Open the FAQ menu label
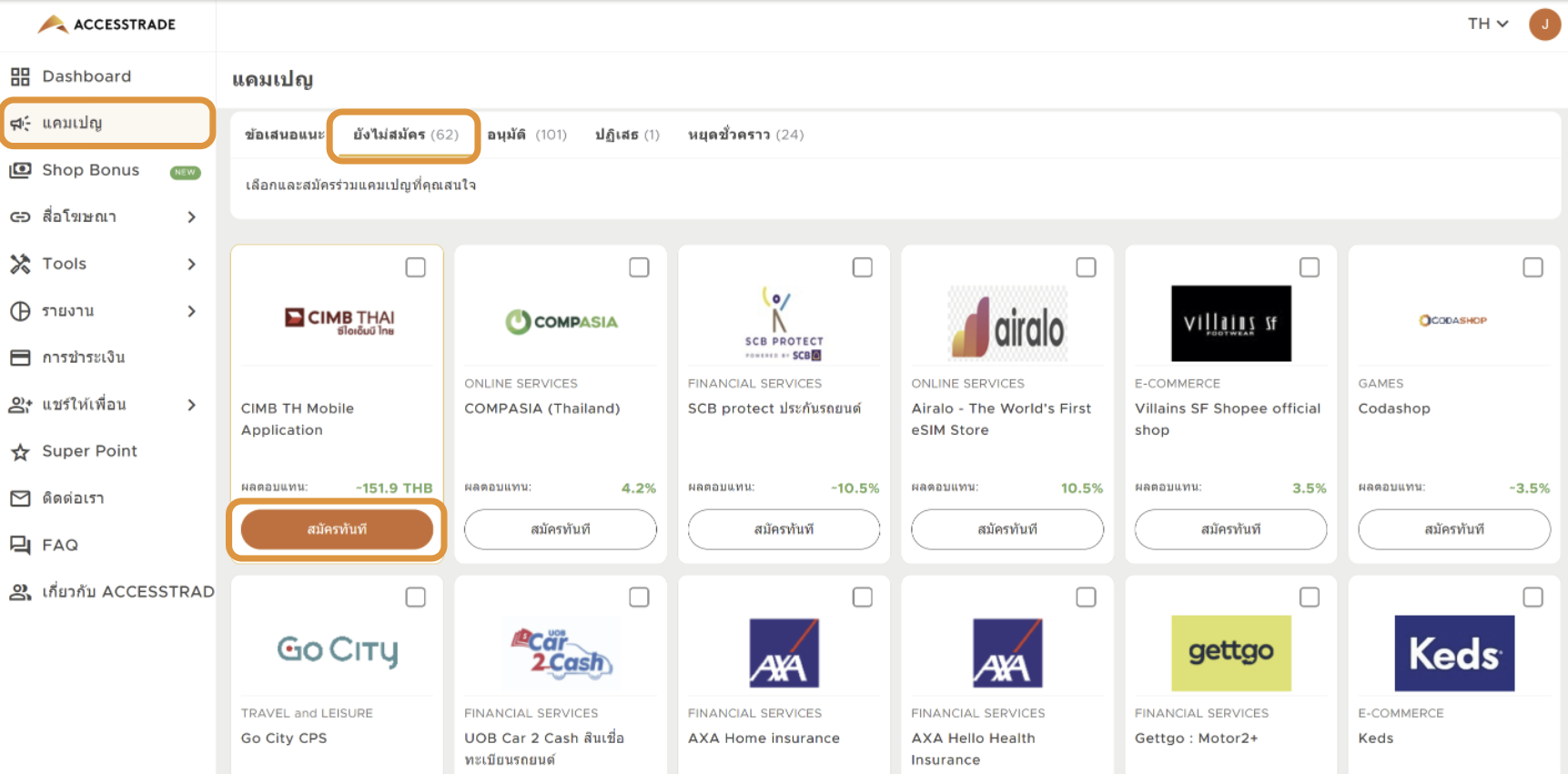Screen dimensions: 1568x774 click(60, 545)
